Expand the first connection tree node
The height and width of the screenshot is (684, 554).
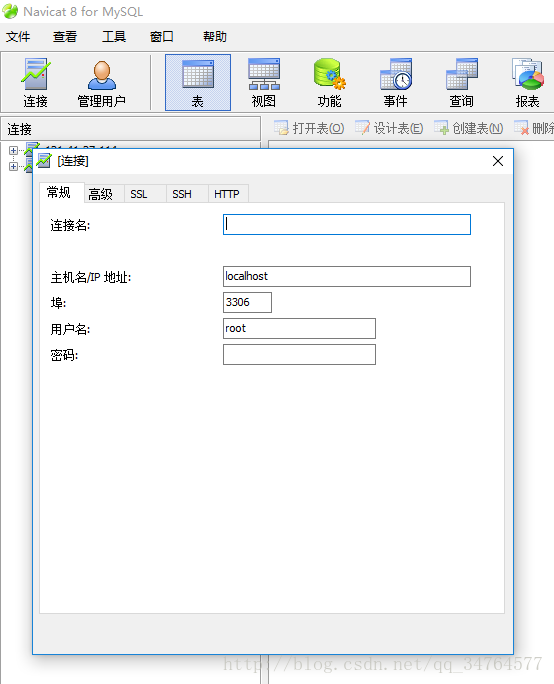coord(14,150)
